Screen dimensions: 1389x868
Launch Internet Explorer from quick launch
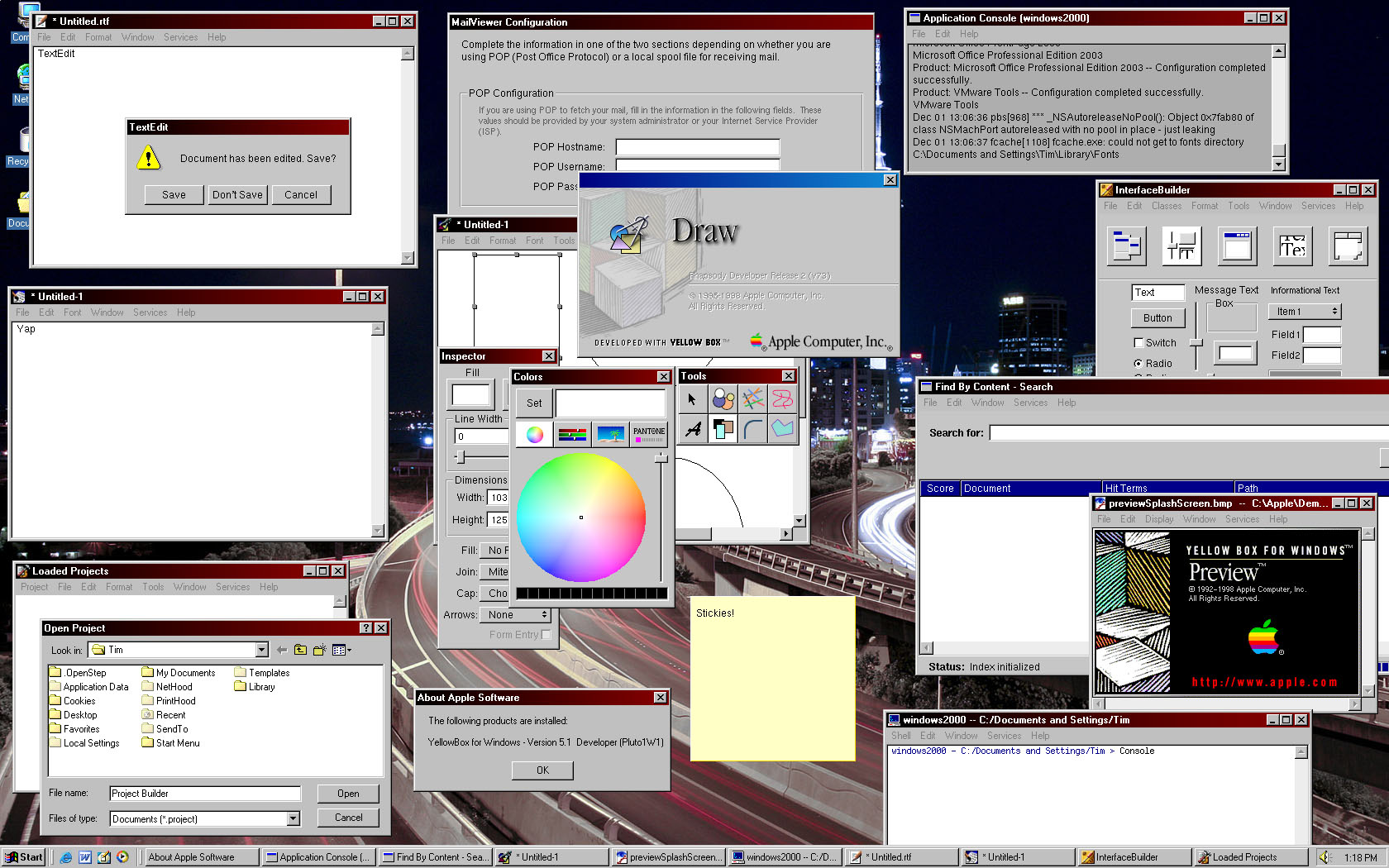(x=66, y=857)
